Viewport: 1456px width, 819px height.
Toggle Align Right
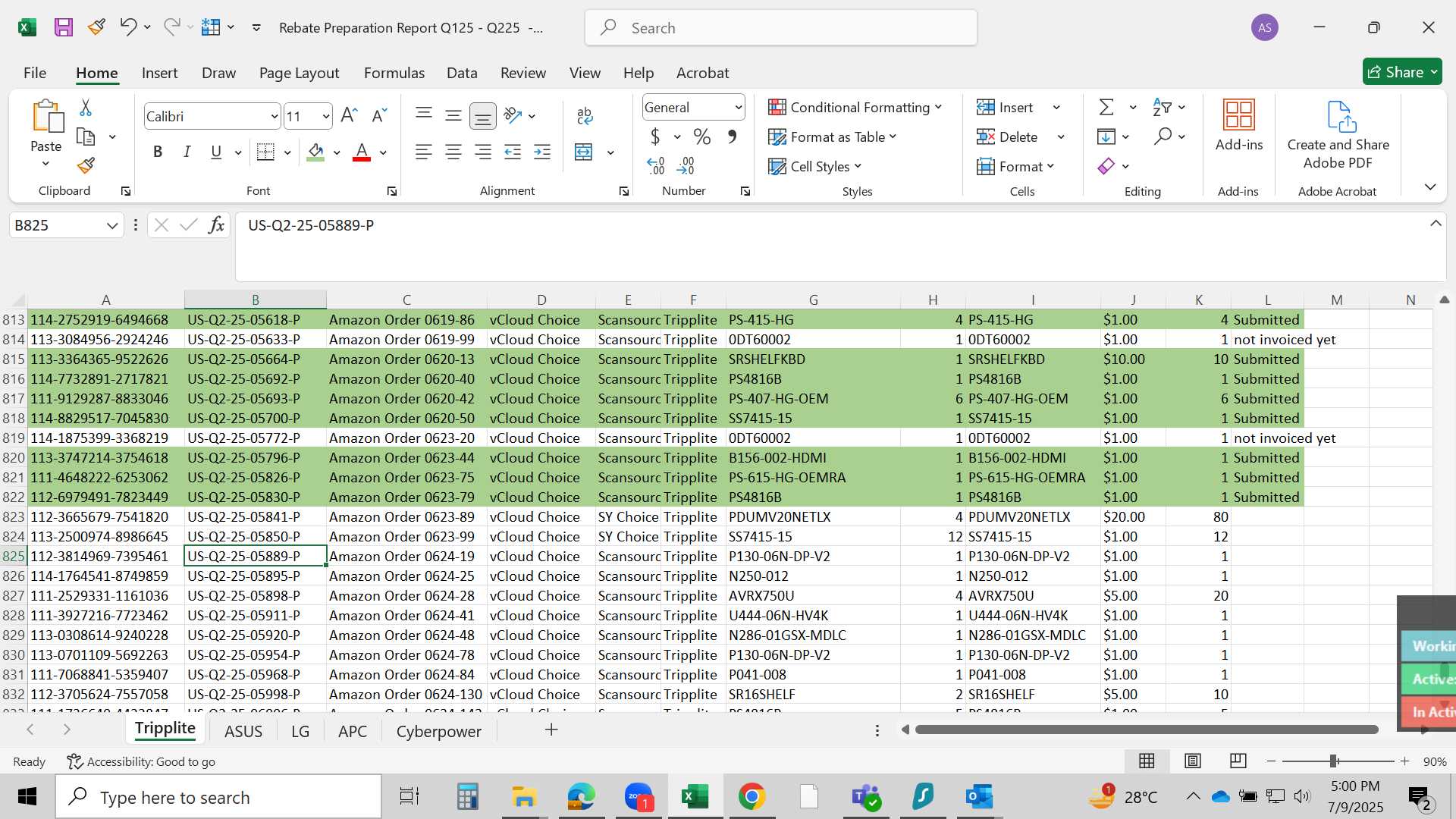point(483,152)
